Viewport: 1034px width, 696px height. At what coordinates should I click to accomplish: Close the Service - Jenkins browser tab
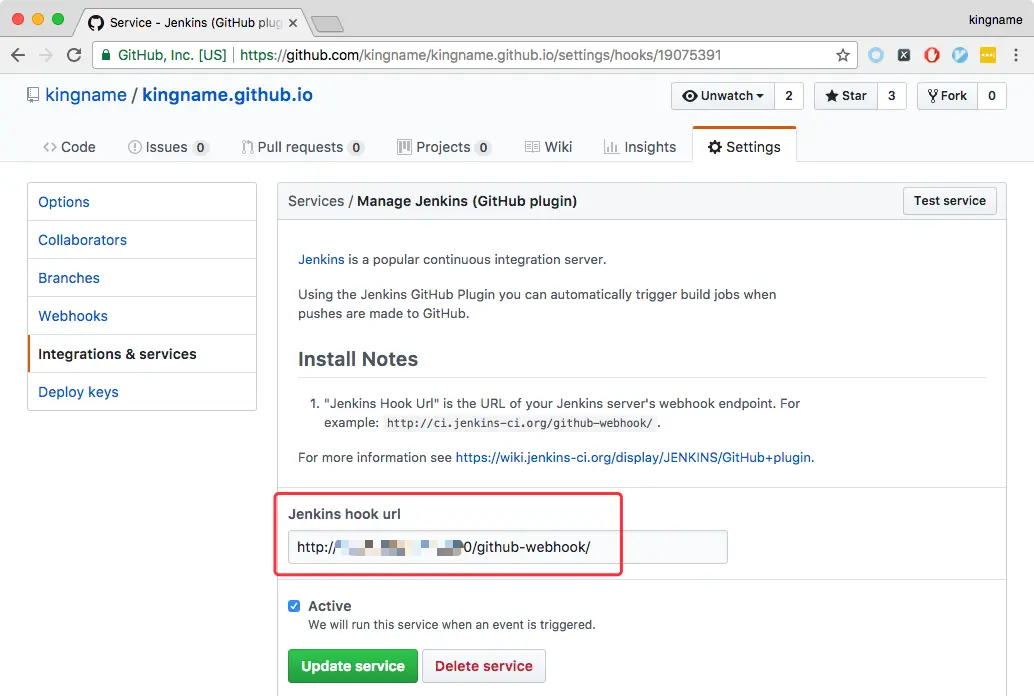(293, 23)
